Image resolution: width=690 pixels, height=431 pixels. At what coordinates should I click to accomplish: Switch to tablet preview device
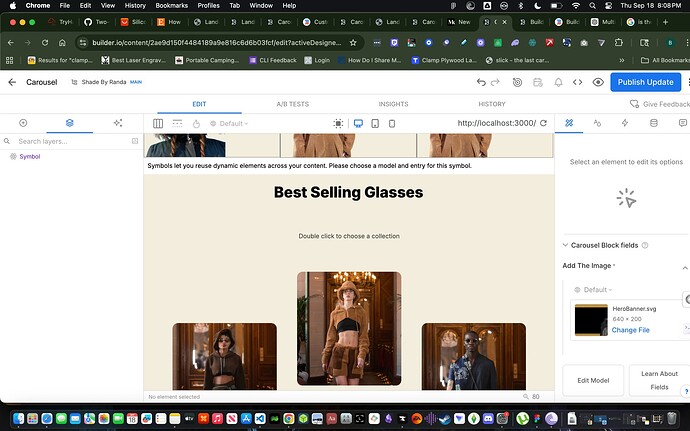375,124
